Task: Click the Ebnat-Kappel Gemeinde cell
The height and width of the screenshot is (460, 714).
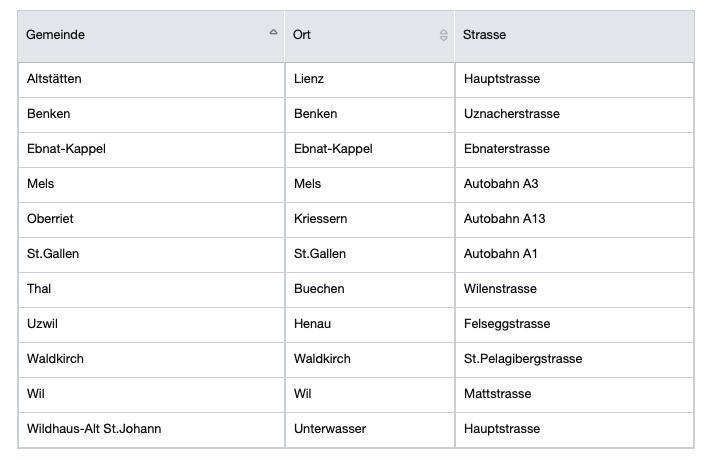Action: point(66,149)
